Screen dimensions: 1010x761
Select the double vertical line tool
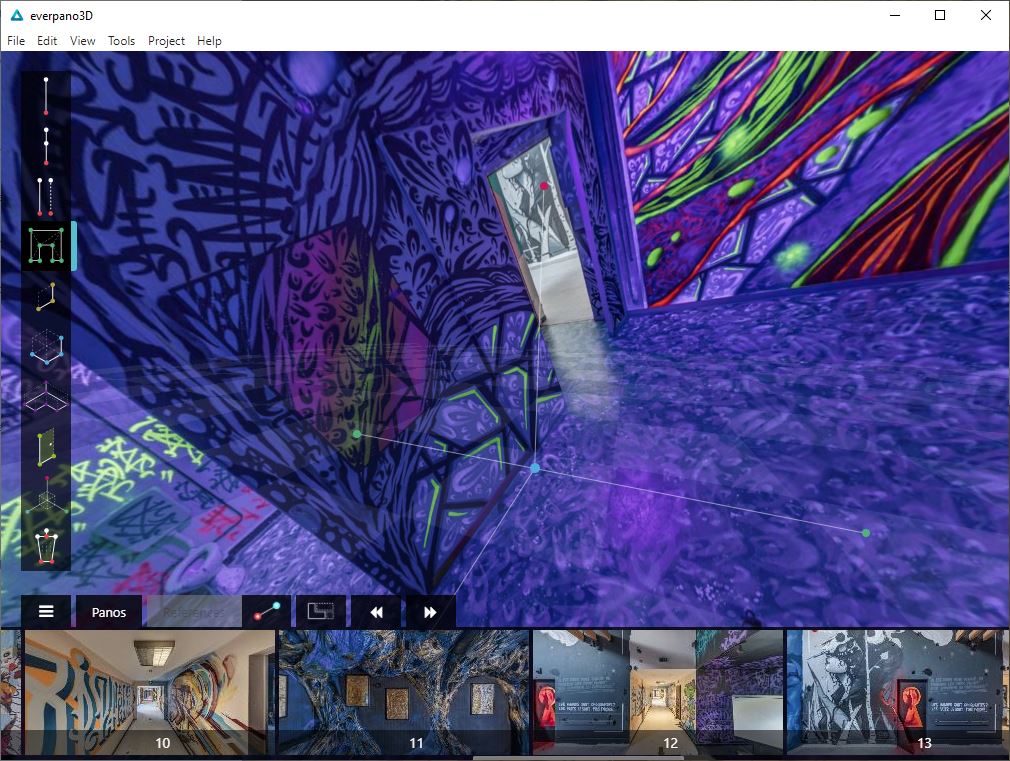[x=46, y=196]
